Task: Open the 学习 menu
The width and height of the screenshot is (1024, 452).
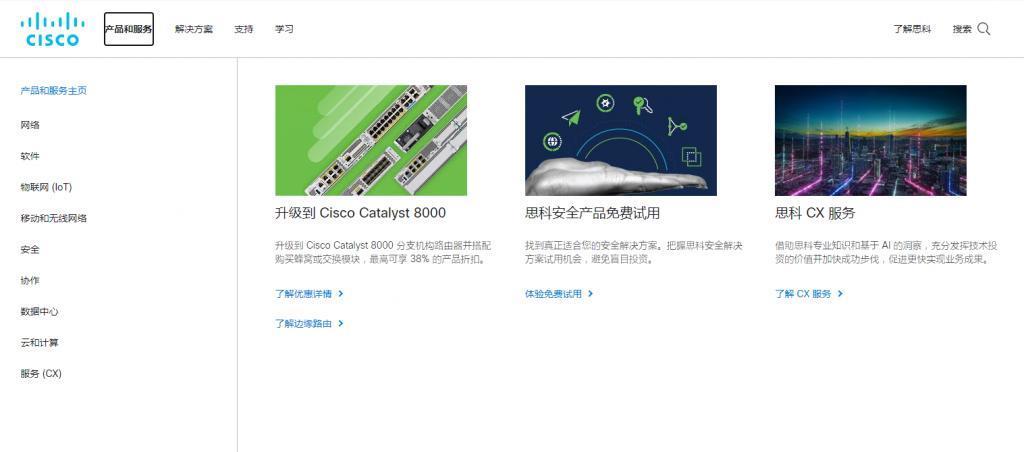Action: pyautogui.click(x=284, y=29)
